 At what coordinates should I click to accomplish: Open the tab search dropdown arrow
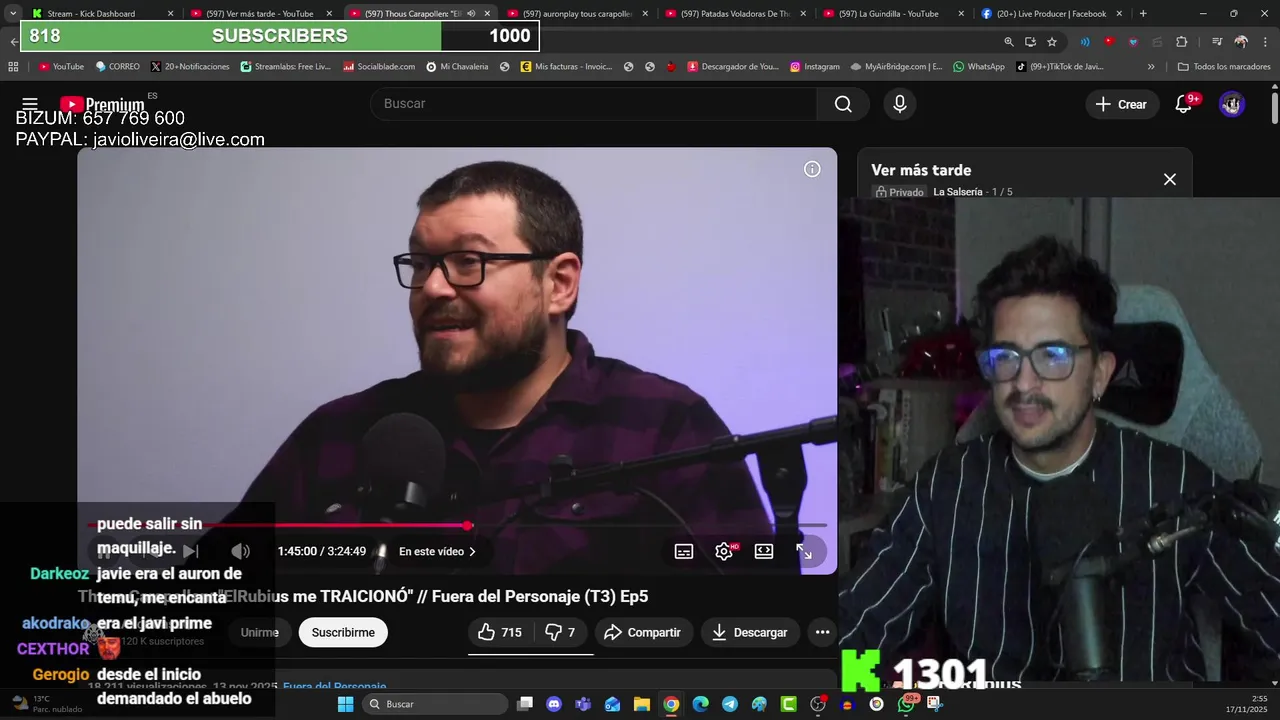point(12,13)
